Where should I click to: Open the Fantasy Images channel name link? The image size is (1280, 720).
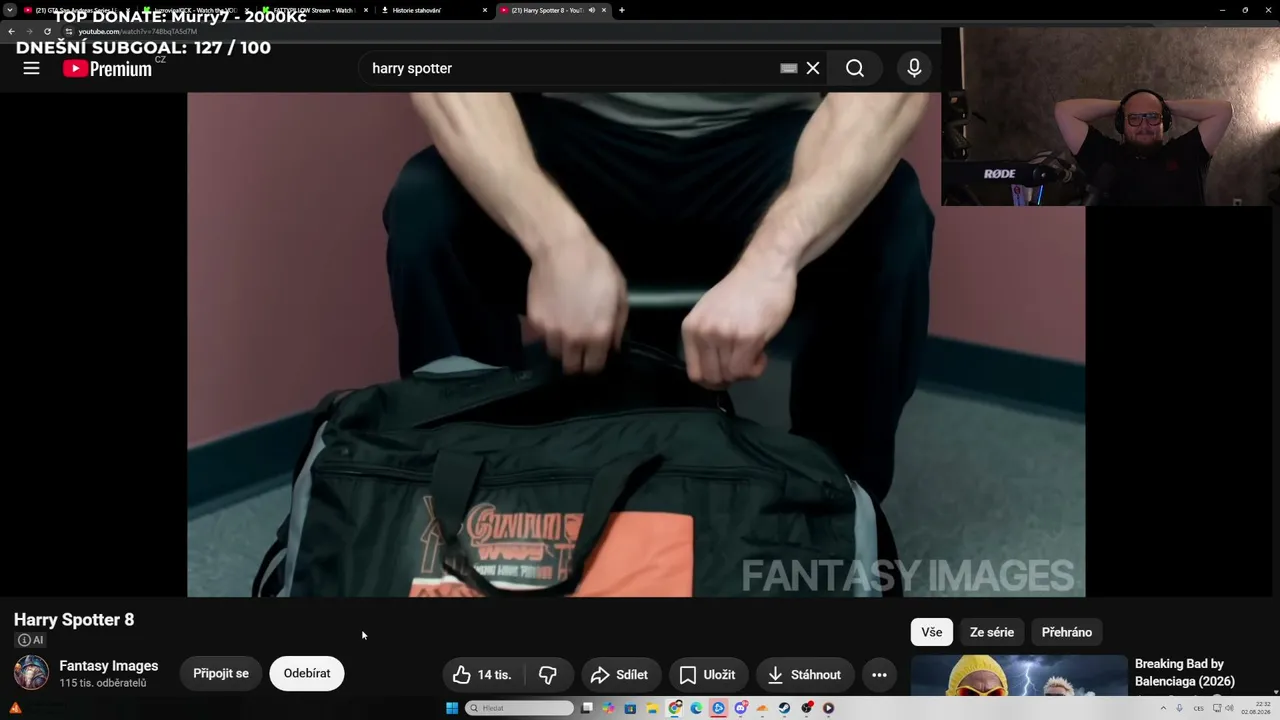(x=109, y=666)
